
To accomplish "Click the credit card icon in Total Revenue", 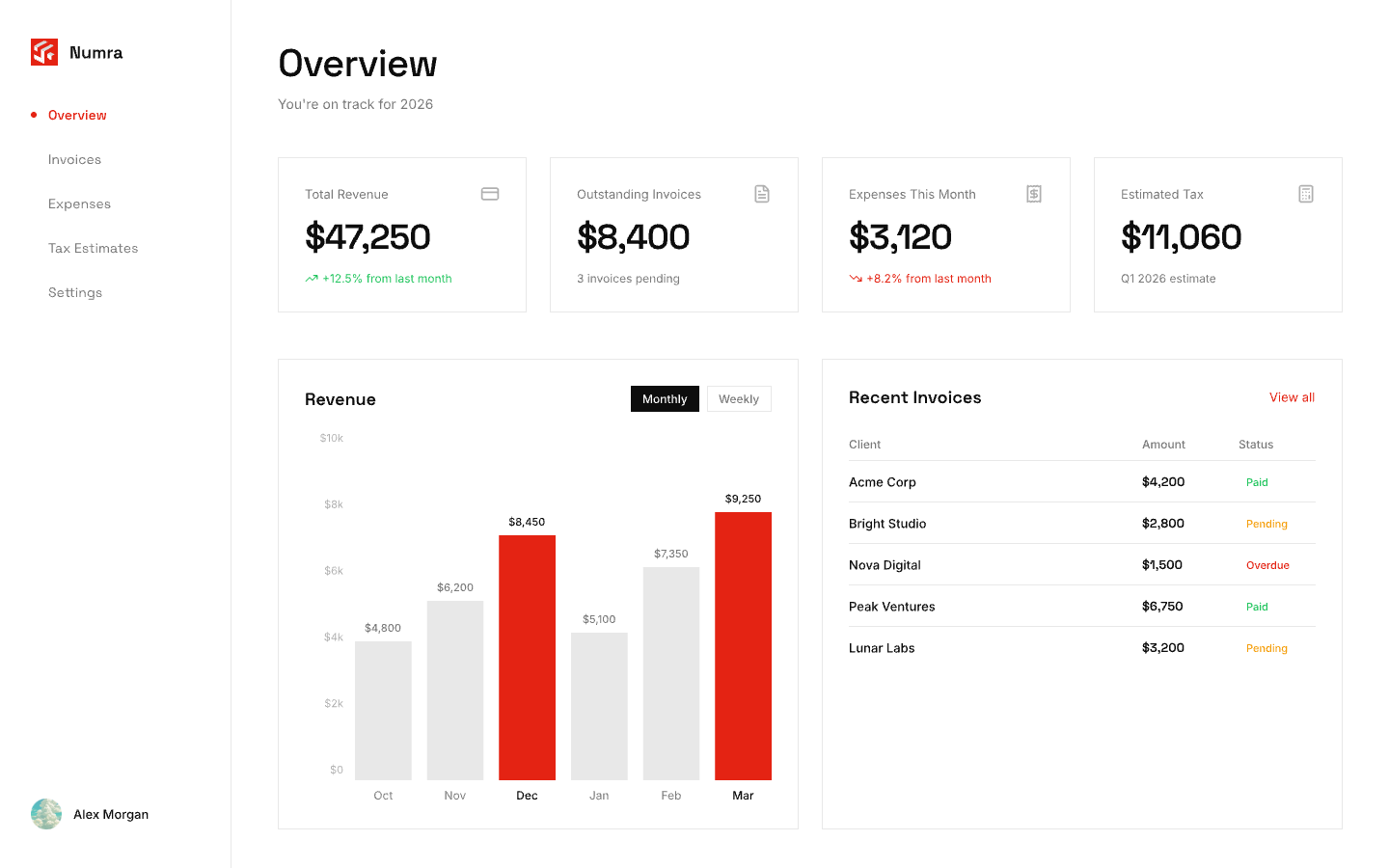I will pyautogui.click(x=490, y=194).
